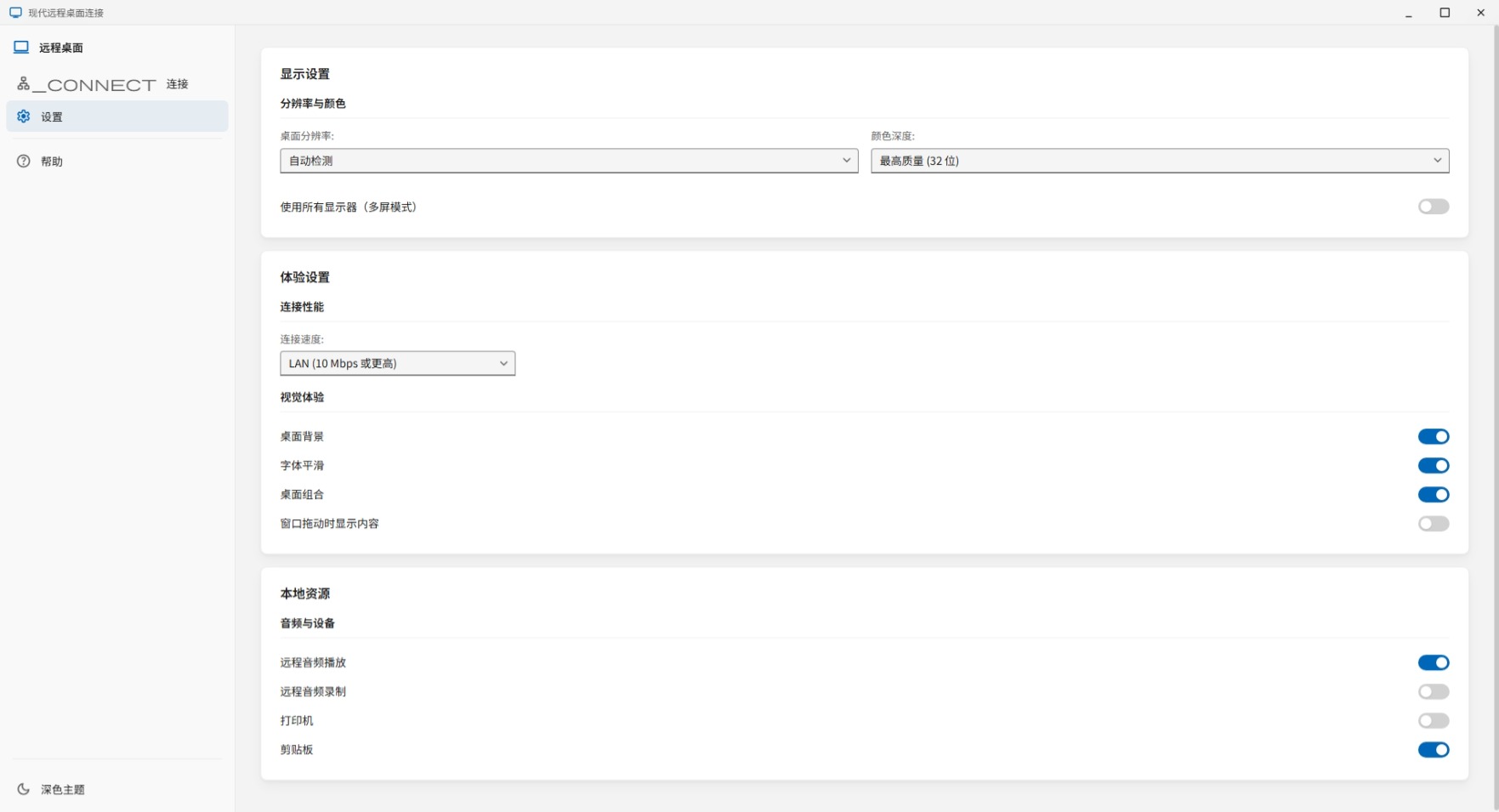
Task: Turn off the 桌面背景 toggle
Action: (1434, 436)
